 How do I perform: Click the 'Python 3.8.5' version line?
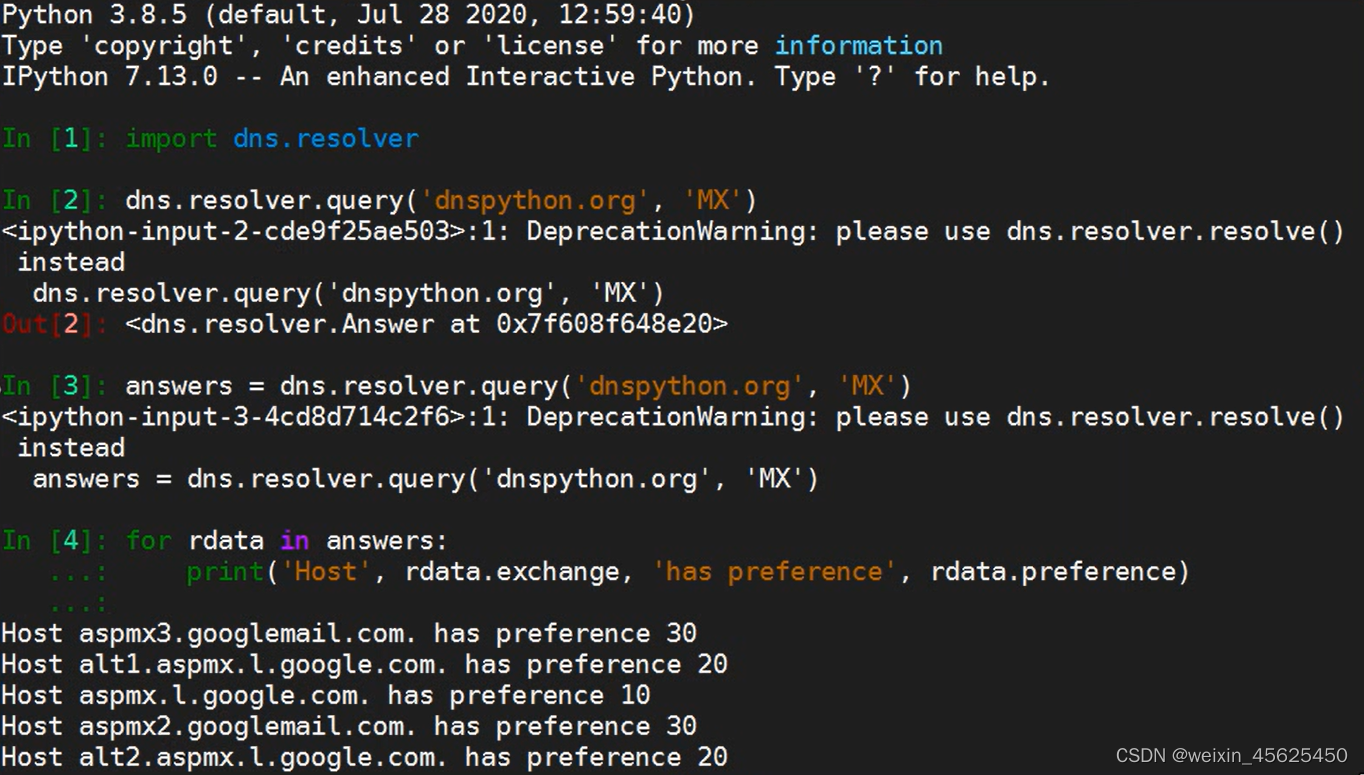click(348, 15)
